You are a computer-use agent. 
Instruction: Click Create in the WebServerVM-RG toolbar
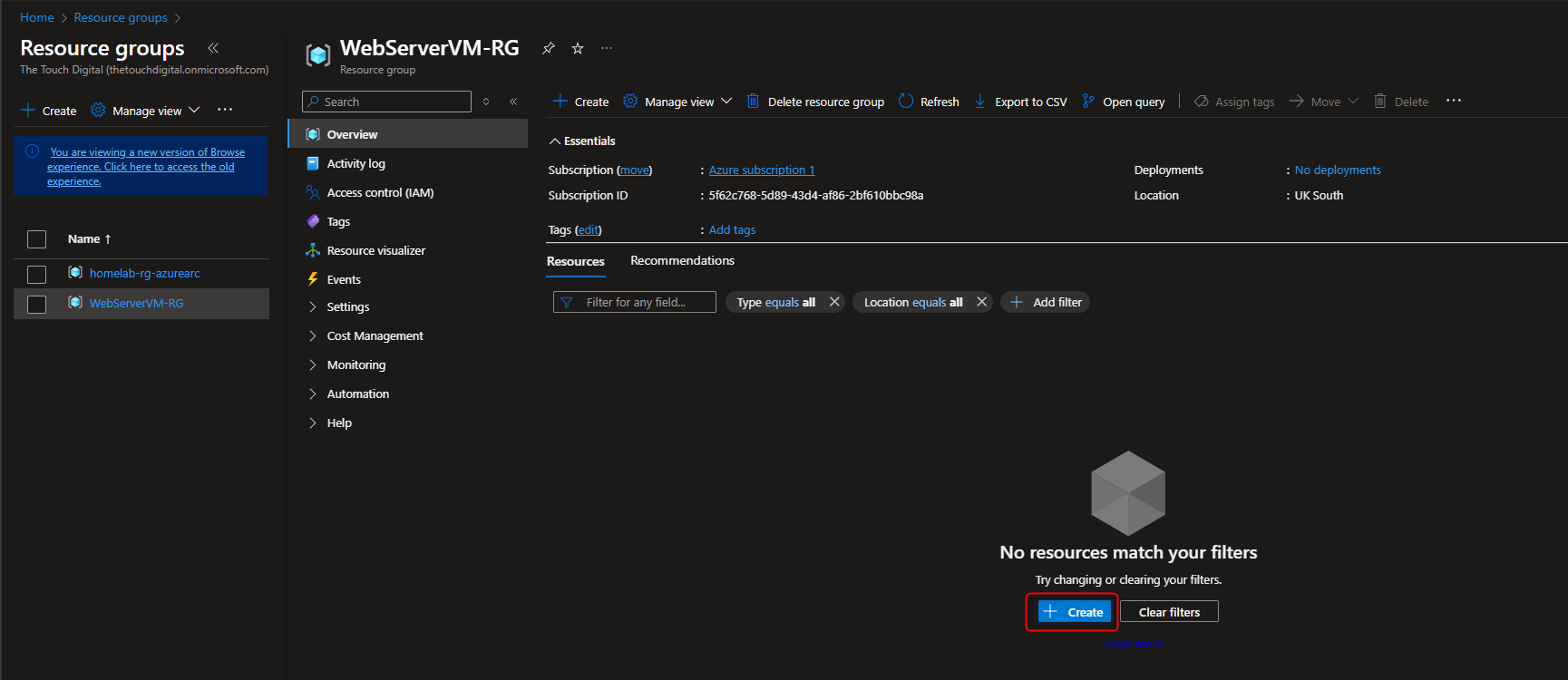[580, 102]
